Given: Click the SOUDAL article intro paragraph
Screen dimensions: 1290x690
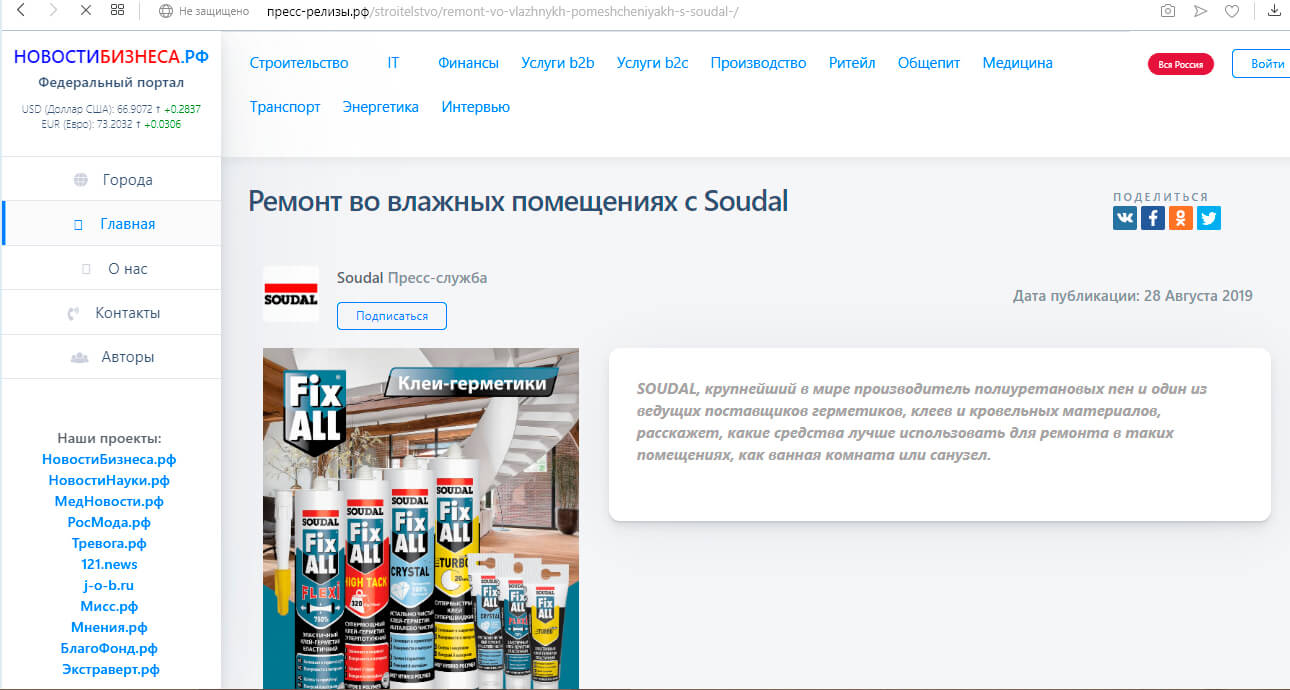Looking at the screenshot, I should [920, 422].
